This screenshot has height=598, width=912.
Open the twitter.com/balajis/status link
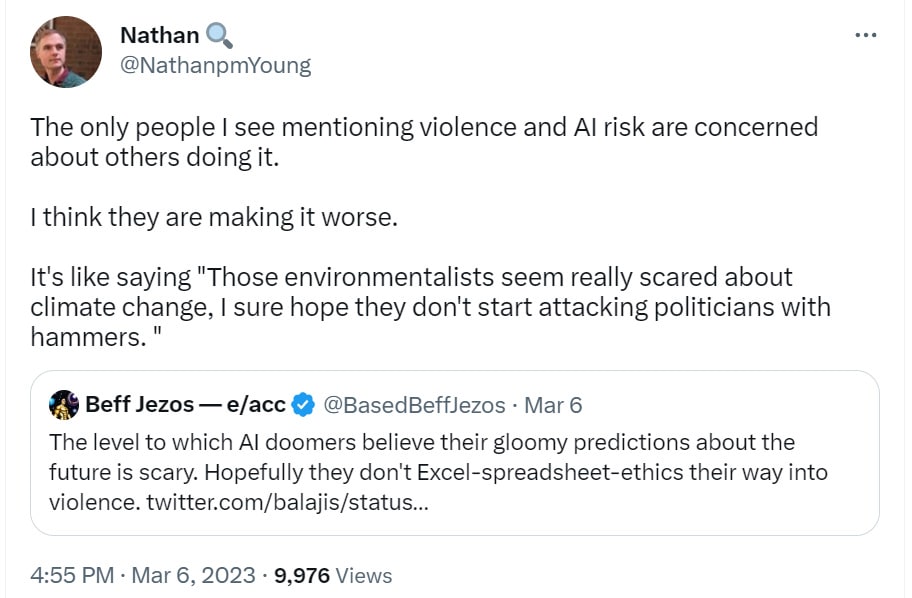[x=289, y=502]
